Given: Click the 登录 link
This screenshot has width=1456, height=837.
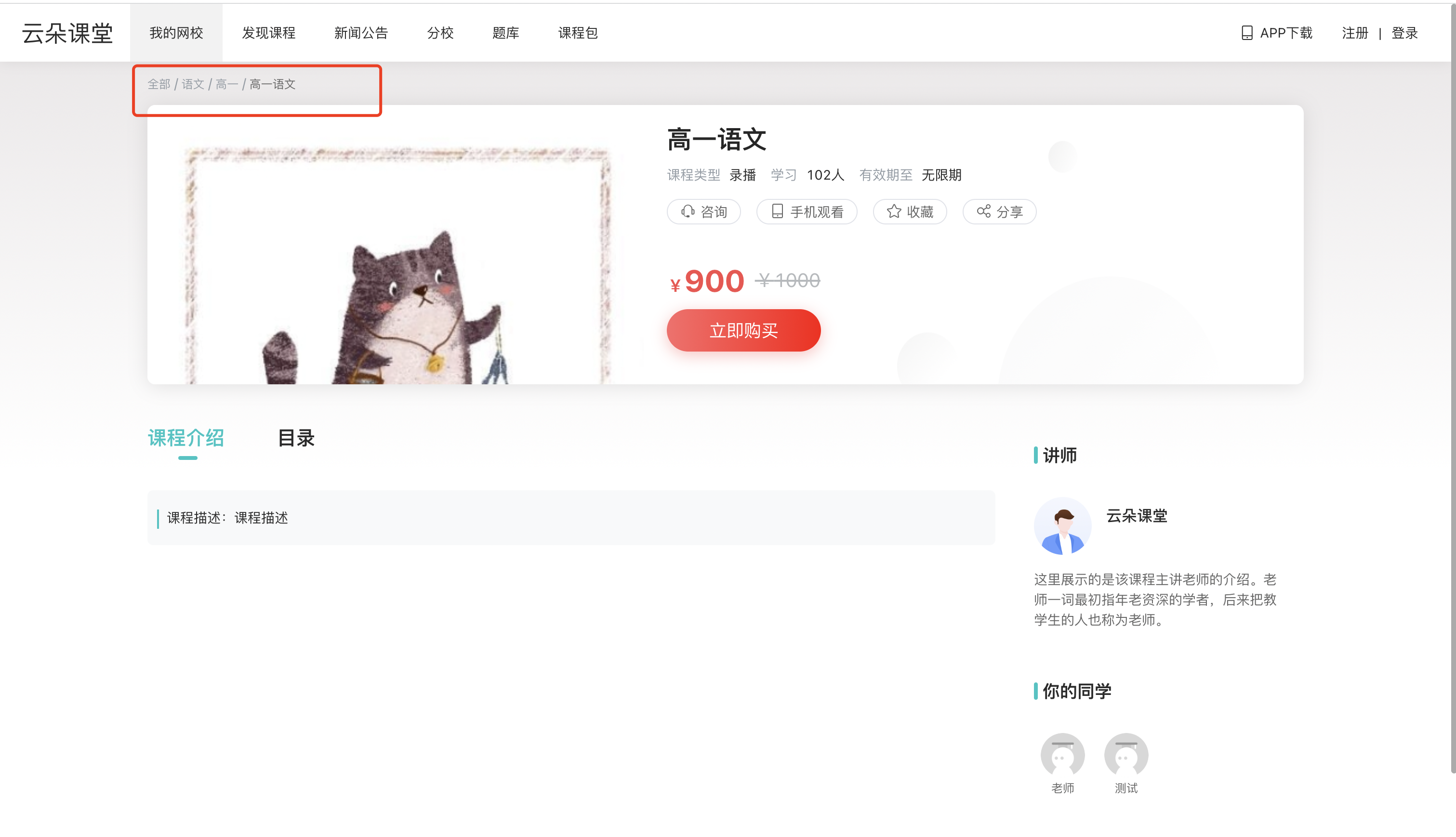Looking at the screenshot, I should (x=1404, y=33).
